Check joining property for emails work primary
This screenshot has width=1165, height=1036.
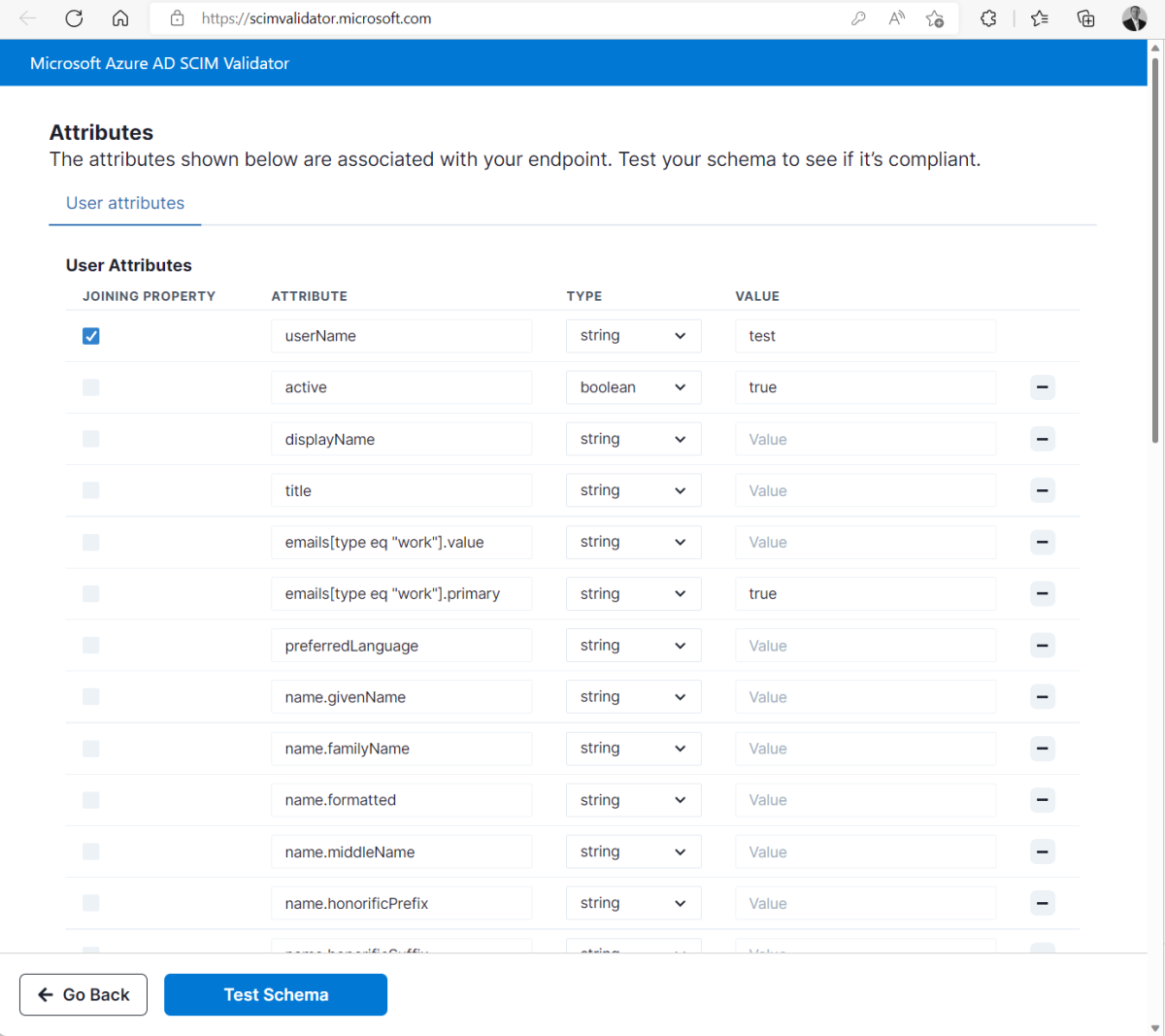(x=91, y=593)
